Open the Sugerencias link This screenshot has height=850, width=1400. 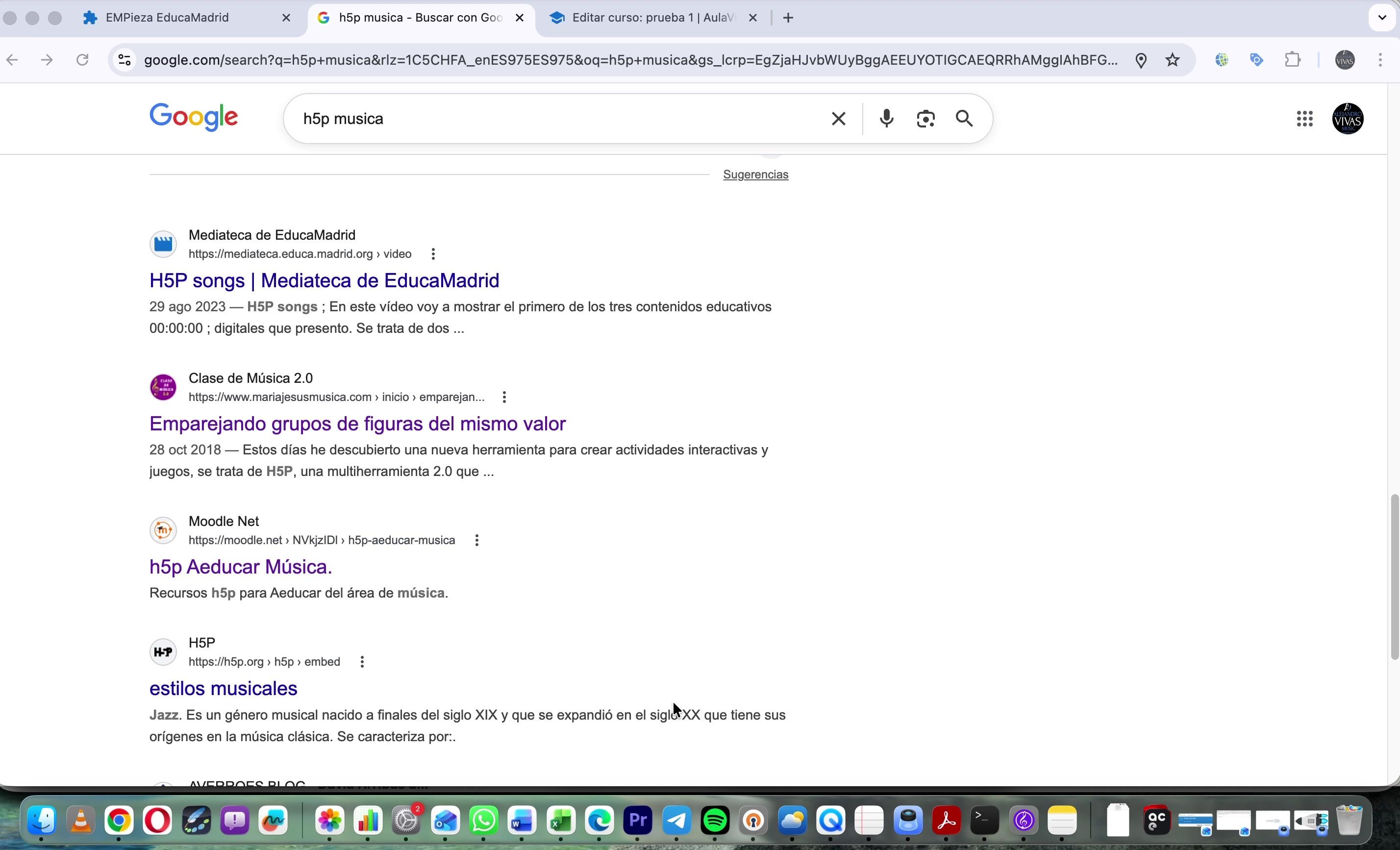(x=755, y=175)
